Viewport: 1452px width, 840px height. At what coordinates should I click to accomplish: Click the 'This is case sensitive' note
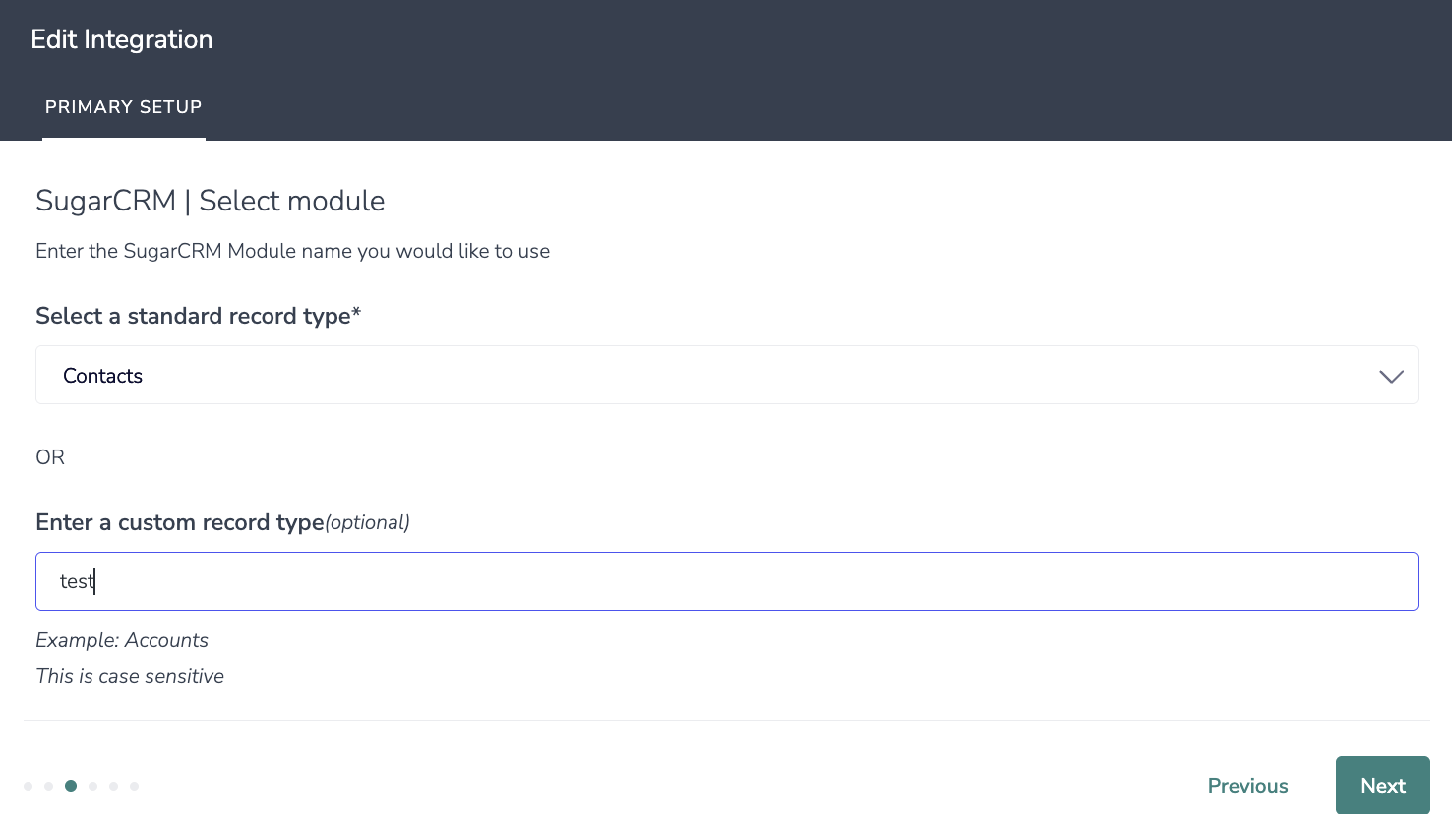130,676
